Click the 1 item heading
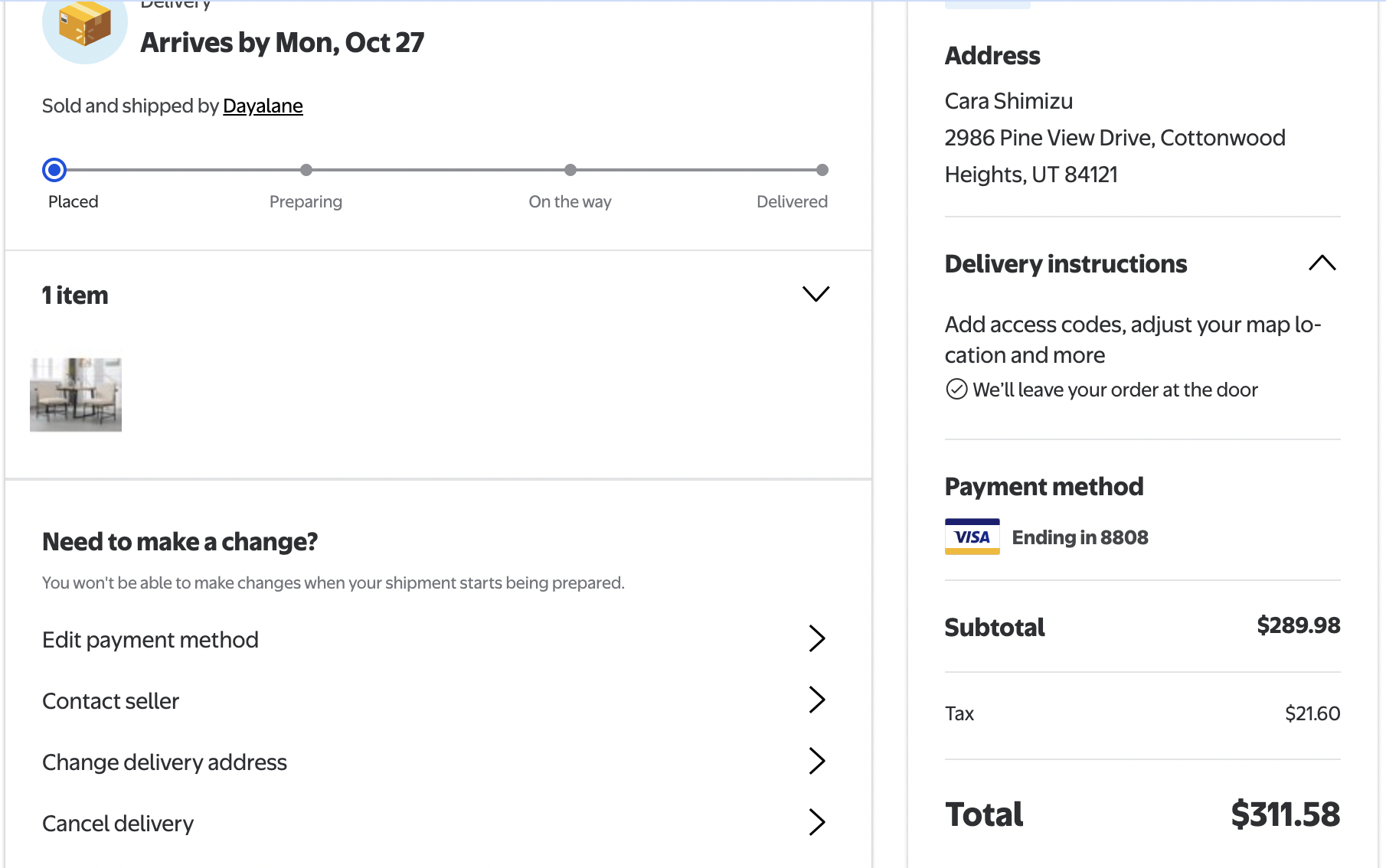Screen dimensions: 1386x868 click(x=75, y=295)
